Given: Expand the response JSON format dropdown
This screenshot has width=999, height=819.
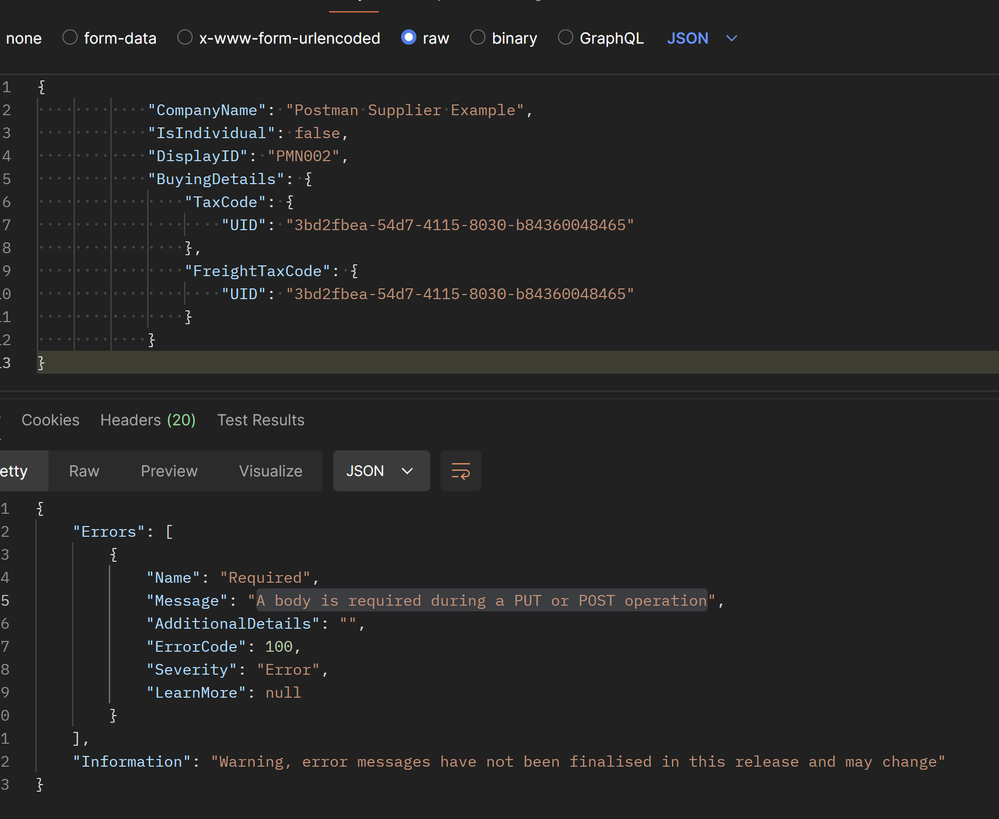Looking at the screenshot, I should pyautogui.click(x=381, y=471).
